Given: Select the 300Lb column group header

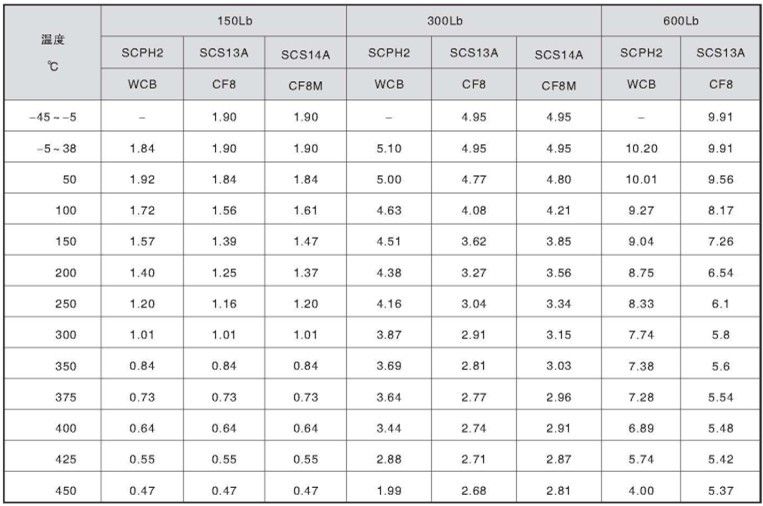Looking at the screenshot, I should pyautogui.click(x=473, y=20).
